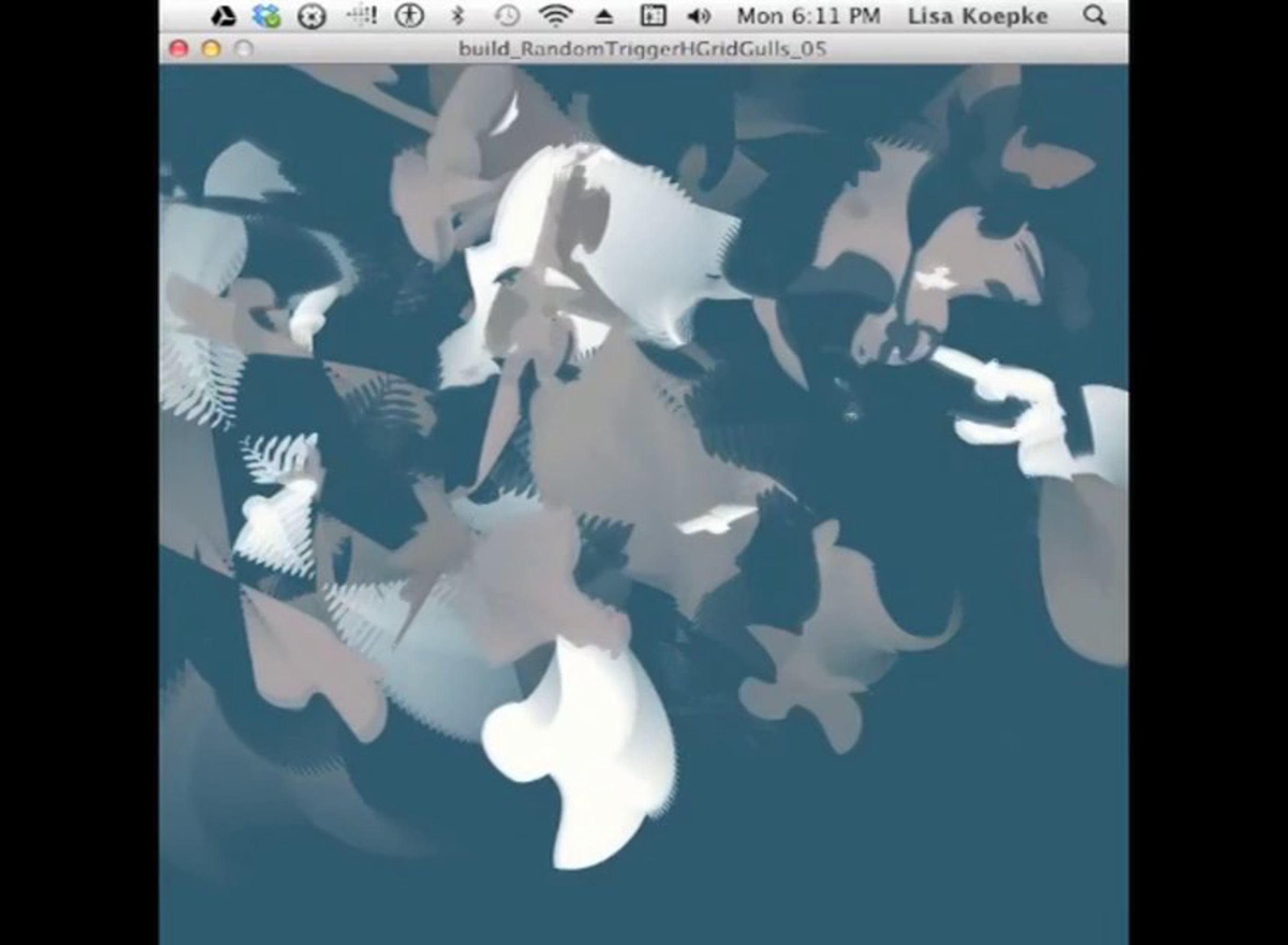1288x945 pixels.
Task: Open the Wi-Fi network menu
Action: point(555,16)
